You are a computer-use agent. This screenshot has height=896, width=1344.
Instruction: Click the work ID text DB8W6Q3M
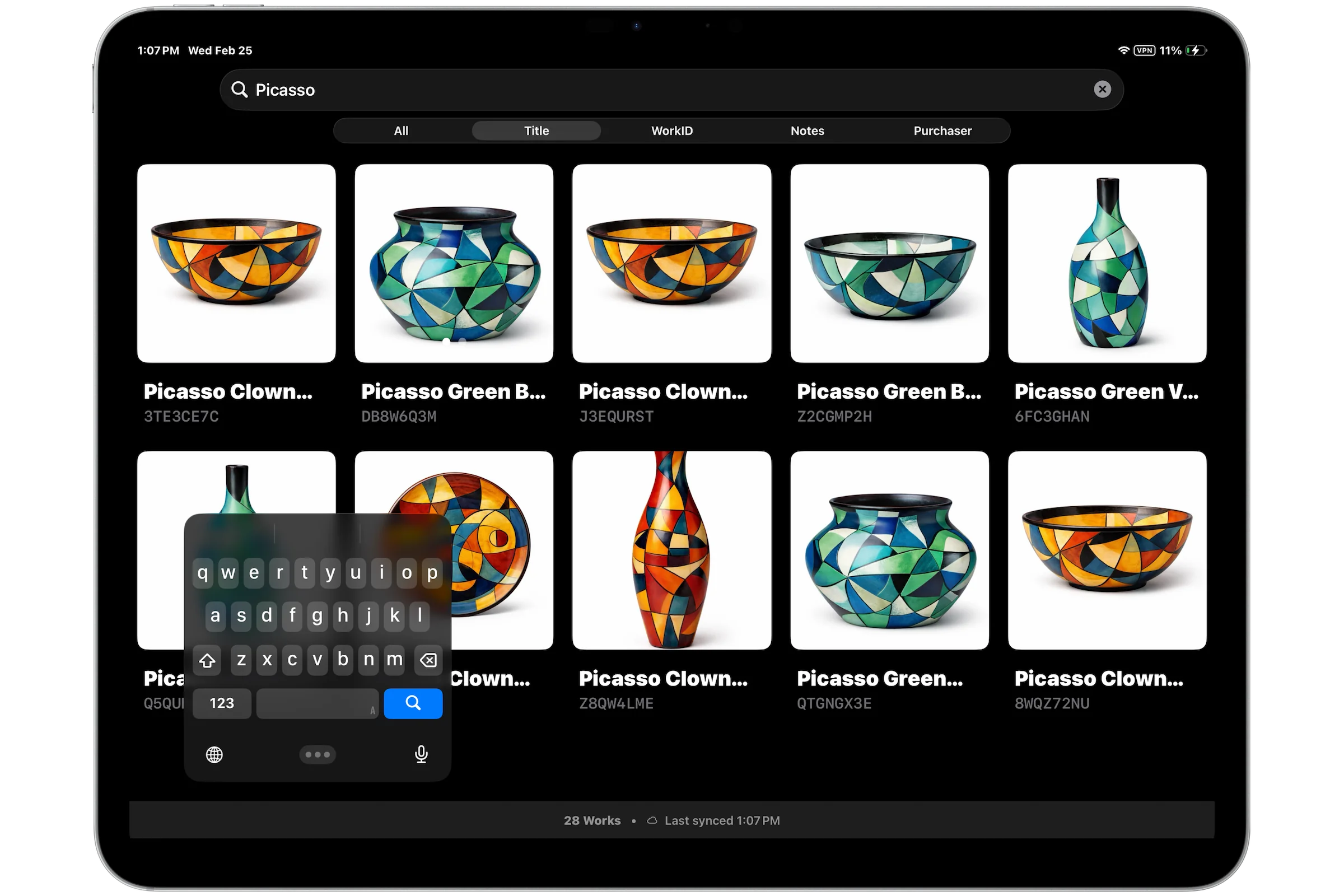pyautogui.click(x=399, y=417)
